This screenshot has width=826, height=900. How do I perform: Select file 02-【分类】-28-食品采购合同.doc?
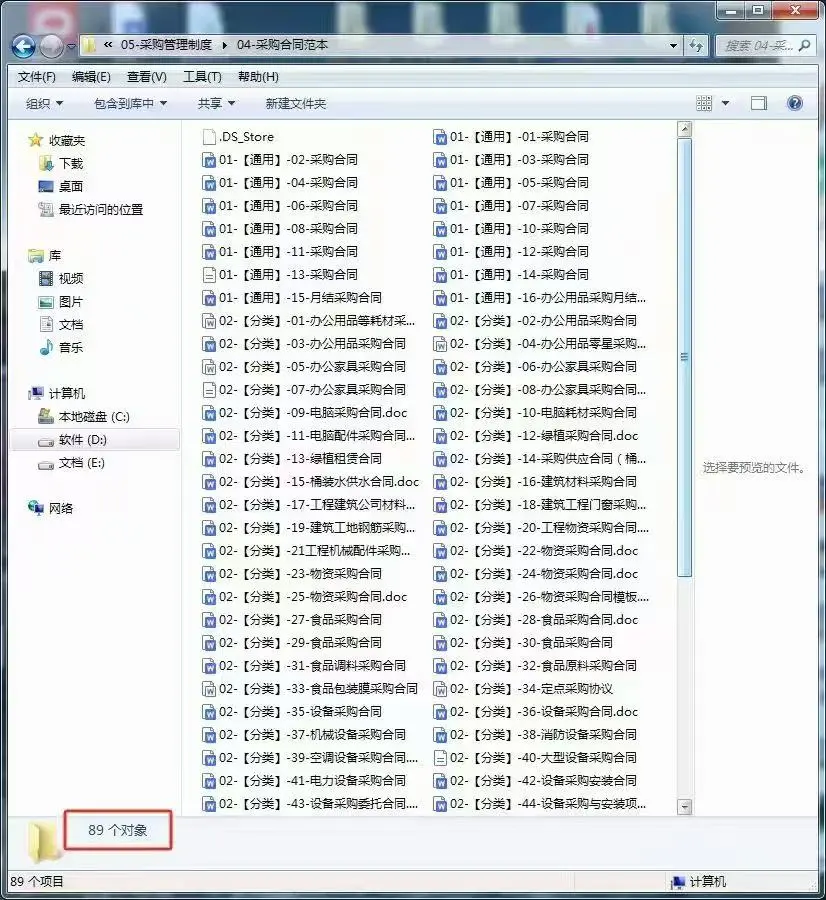[x=536, y=619]
